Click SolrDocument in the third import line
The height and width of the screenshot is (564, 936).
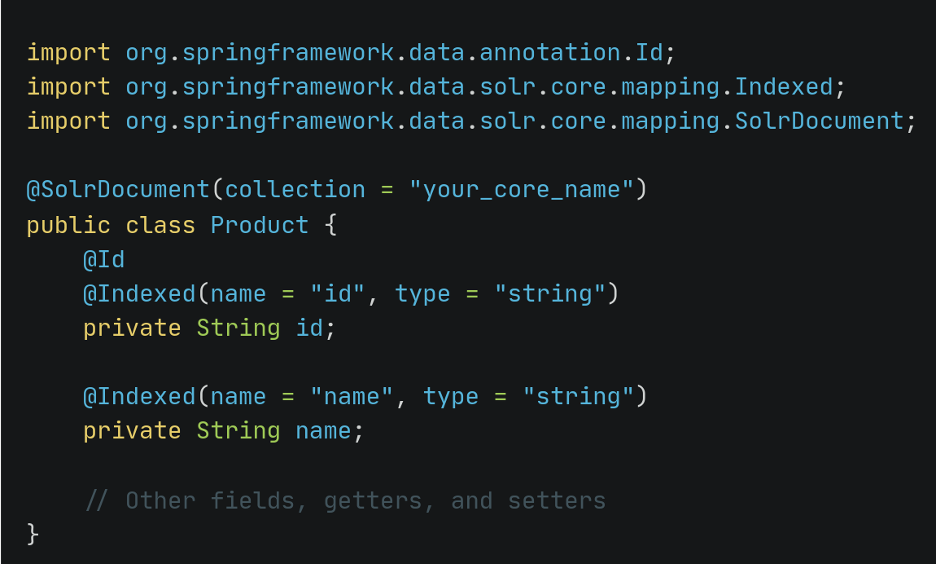[x=819, y=121]
